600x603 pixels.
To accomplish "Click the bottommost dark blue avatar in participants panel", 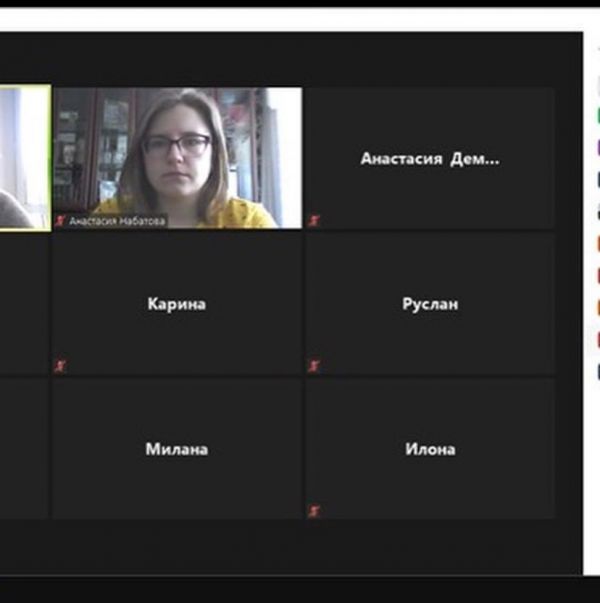I will [x=597, y=372].
